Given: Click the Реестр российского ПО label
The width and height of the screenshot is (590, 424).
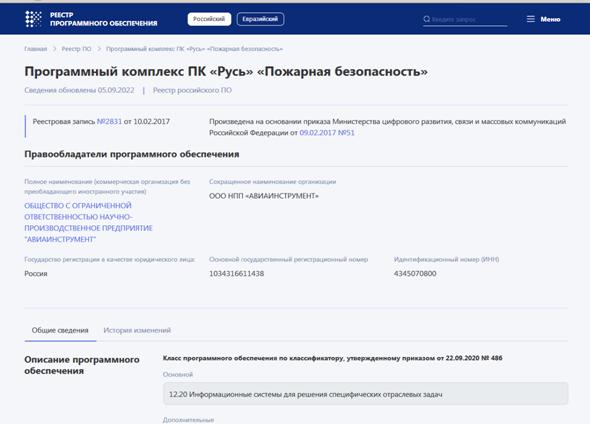Looking at the screenshot, I should pos(192,90).
